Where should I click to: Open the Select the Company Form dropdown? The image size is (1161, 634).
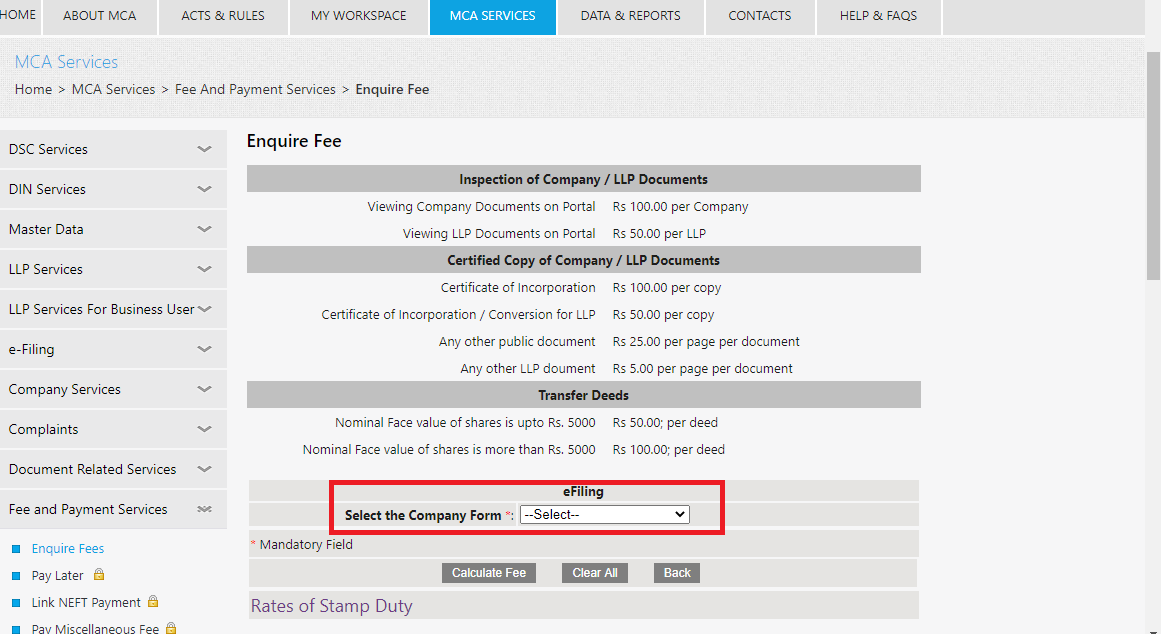point(604,515)
